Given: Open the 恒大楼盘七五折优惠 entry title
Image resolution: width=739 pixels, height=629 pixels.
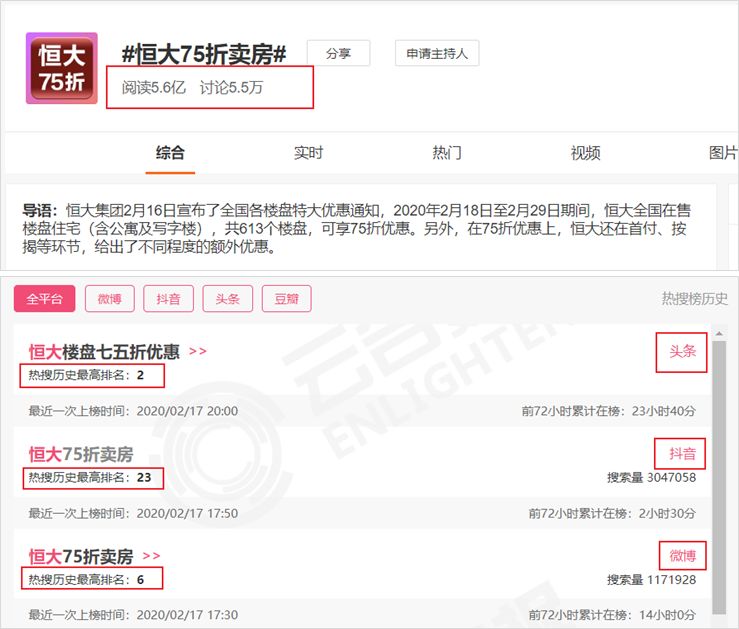Looking at the screenshot, I should click(104, 351).
